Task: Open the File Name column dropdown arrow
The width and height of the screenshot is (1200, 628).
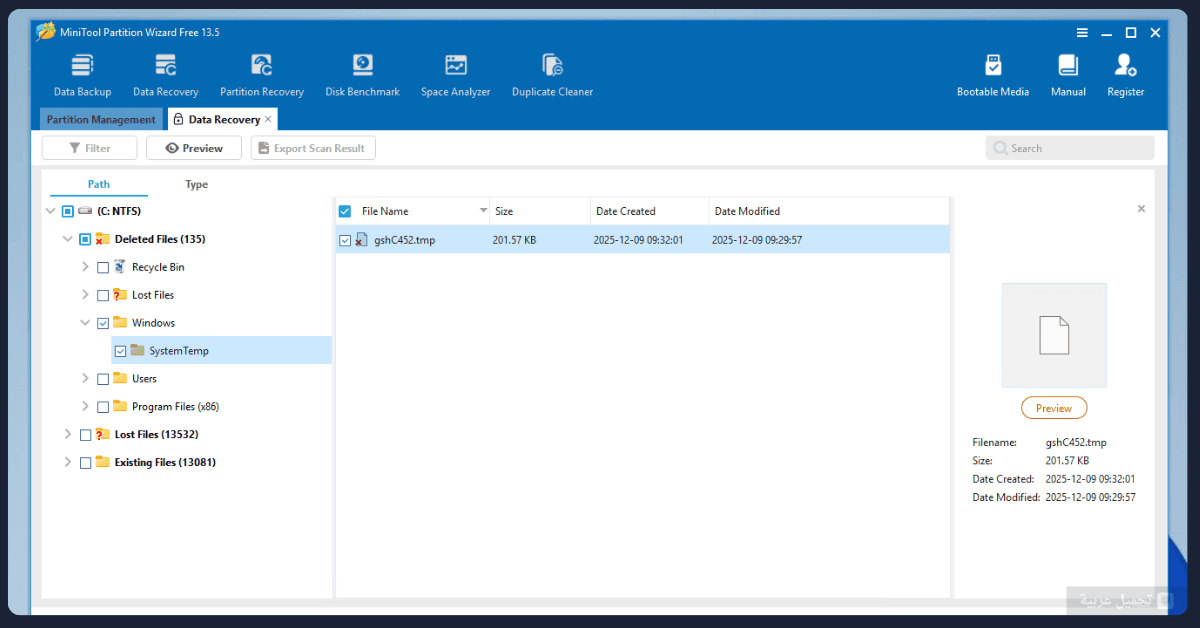Action: (x=483, y=211)
